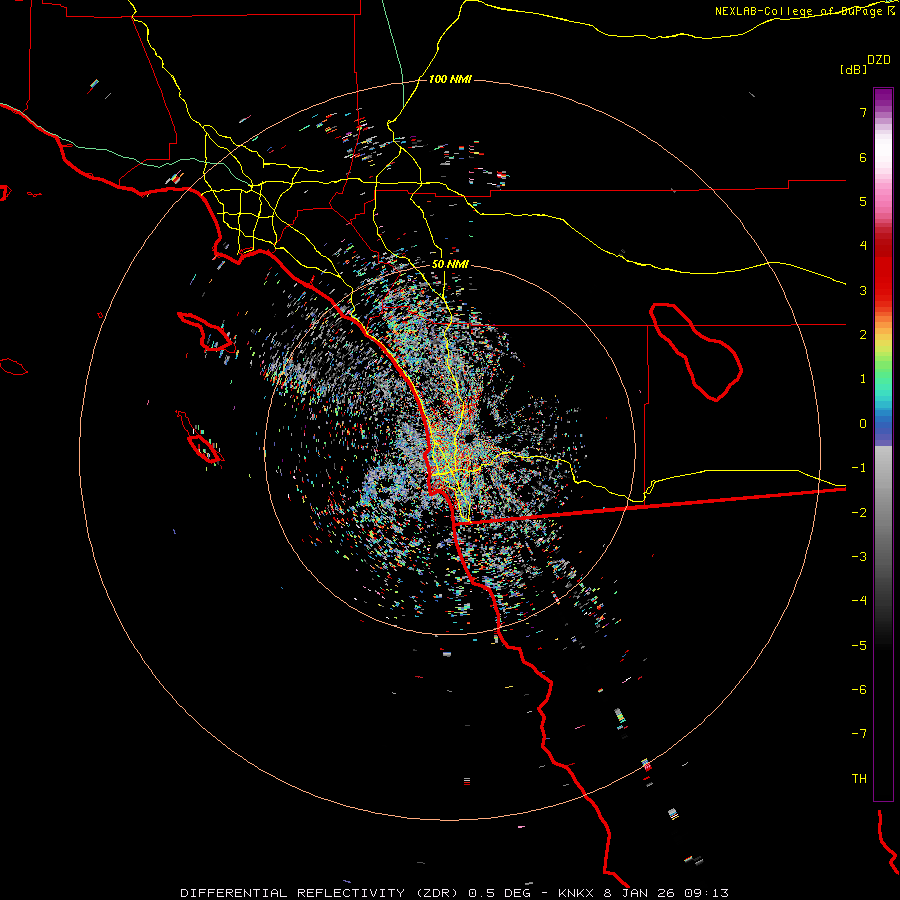This screenshot has width=900, height=900.
Task: Click the DZD legend title
Action: (879, 60)
